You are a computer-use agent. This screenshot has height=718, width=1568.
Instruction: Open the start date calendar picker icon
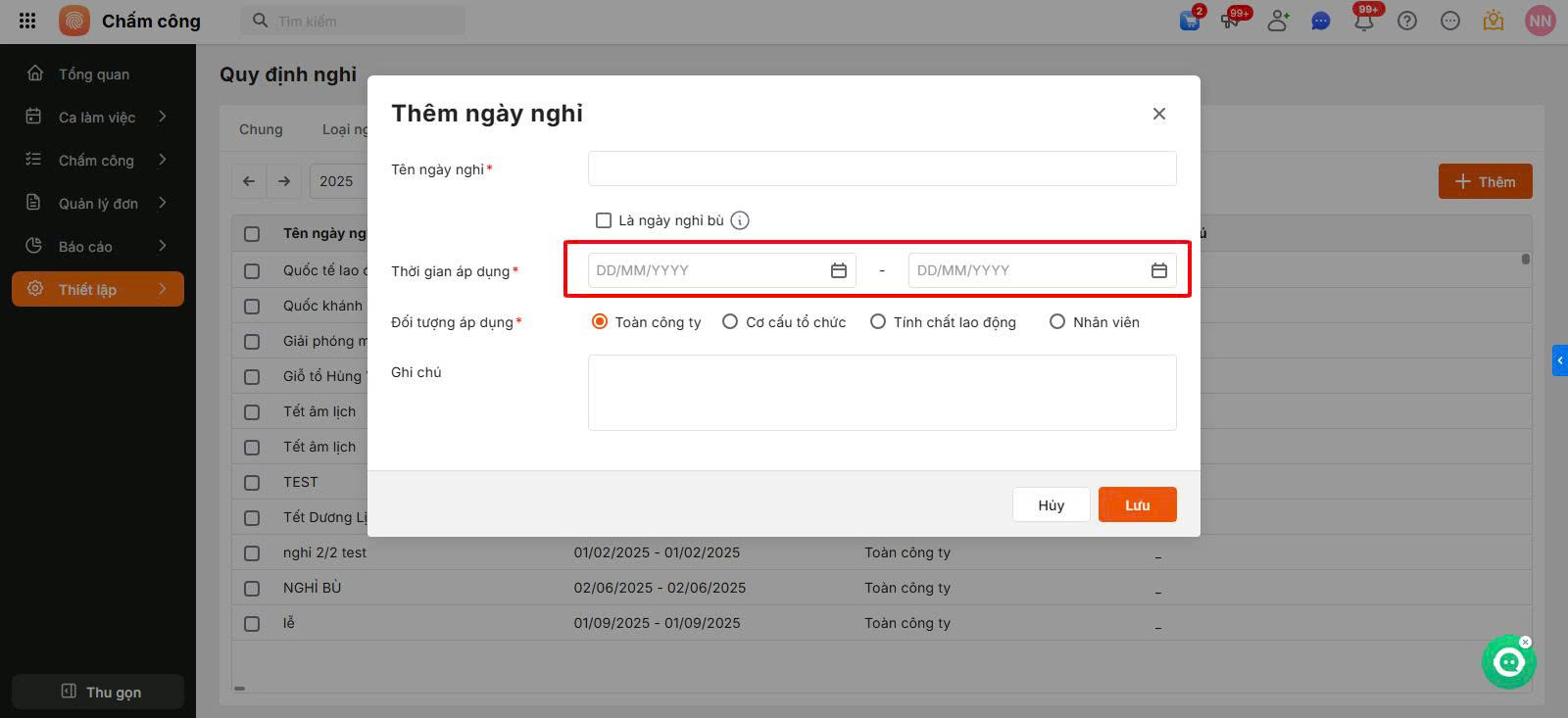(x=838, y=270)
